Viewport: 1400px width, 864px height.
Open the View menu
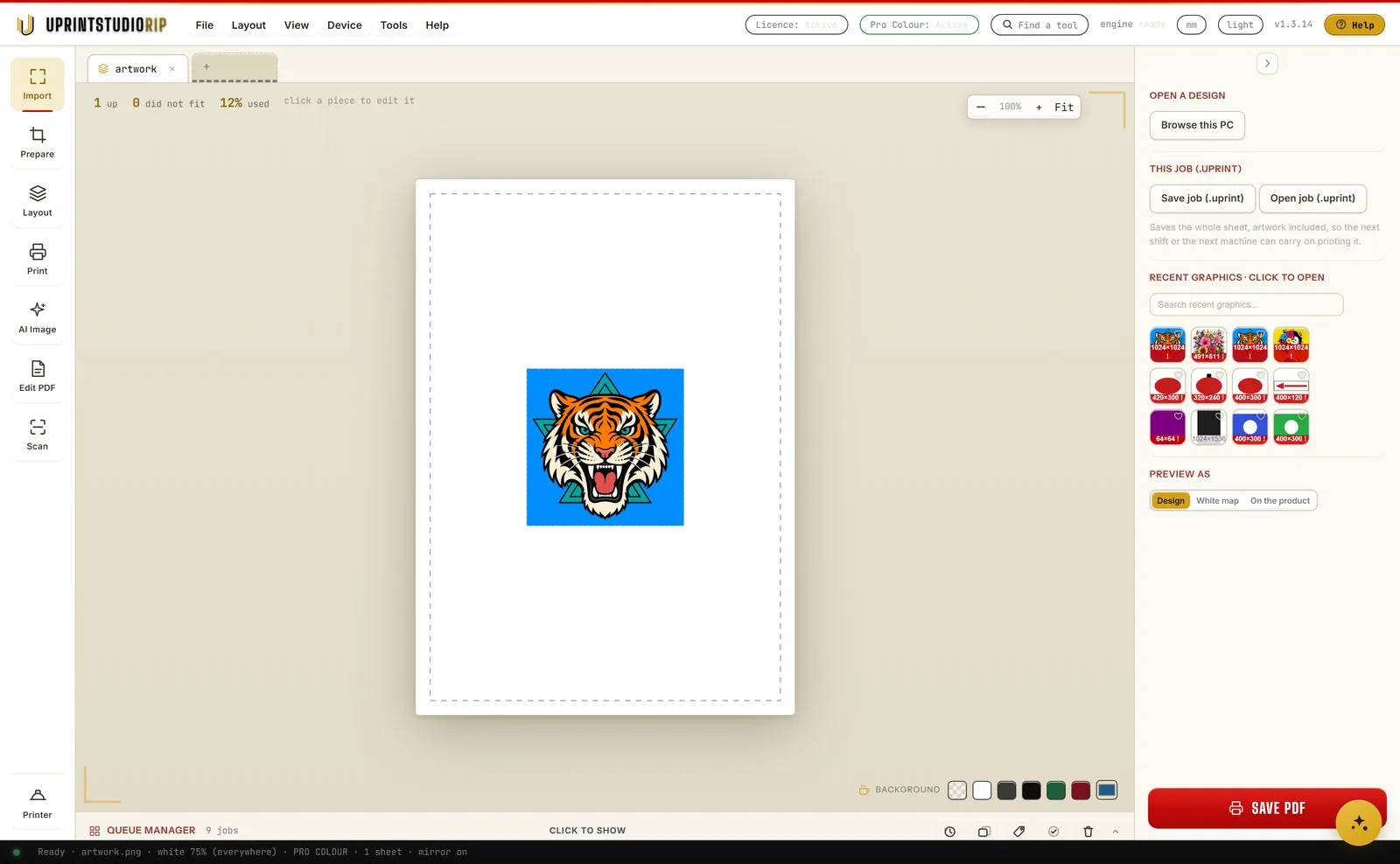click(297, 25)
